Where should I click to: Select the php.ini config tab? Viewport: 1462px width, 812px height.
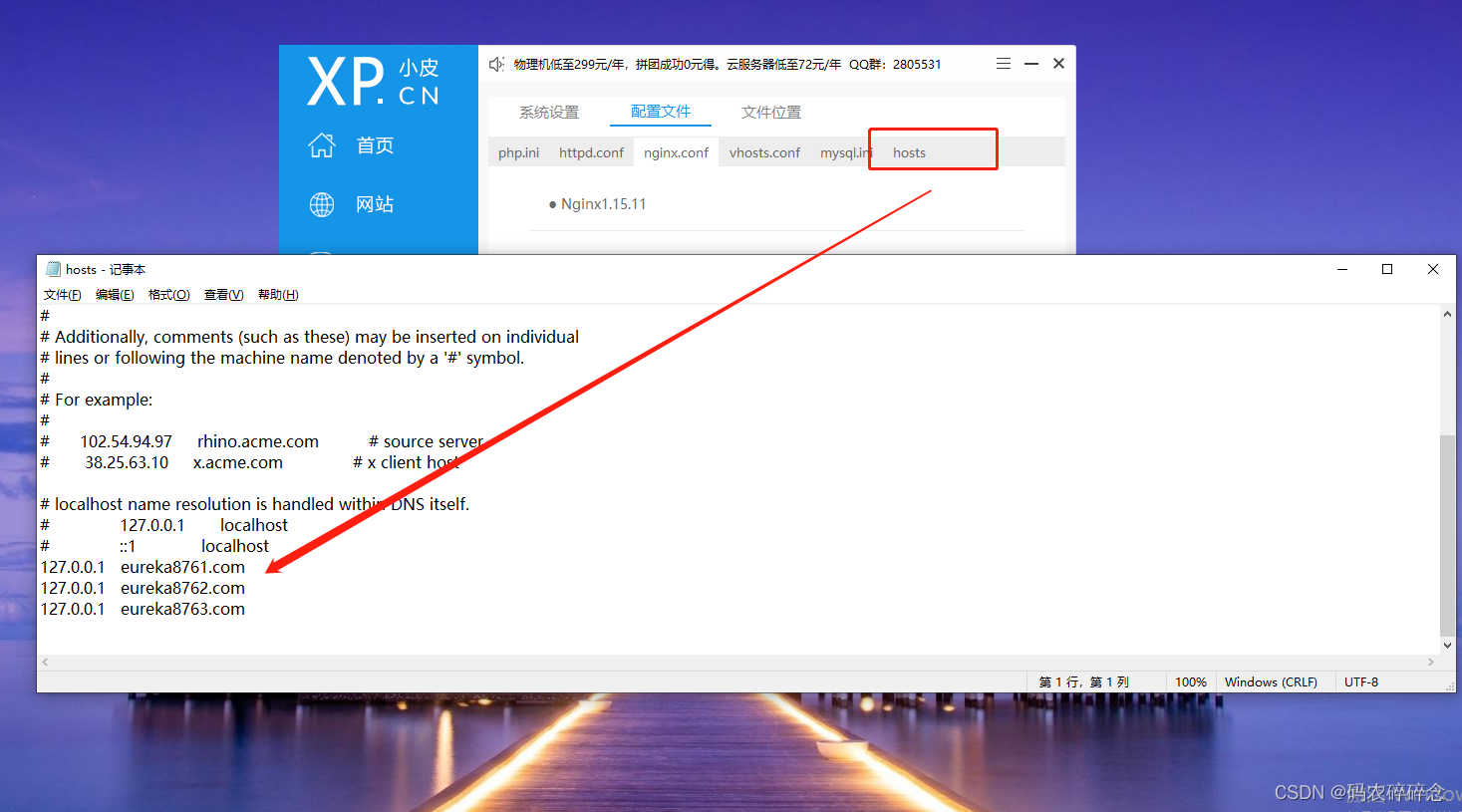click(x=518, y=152)
